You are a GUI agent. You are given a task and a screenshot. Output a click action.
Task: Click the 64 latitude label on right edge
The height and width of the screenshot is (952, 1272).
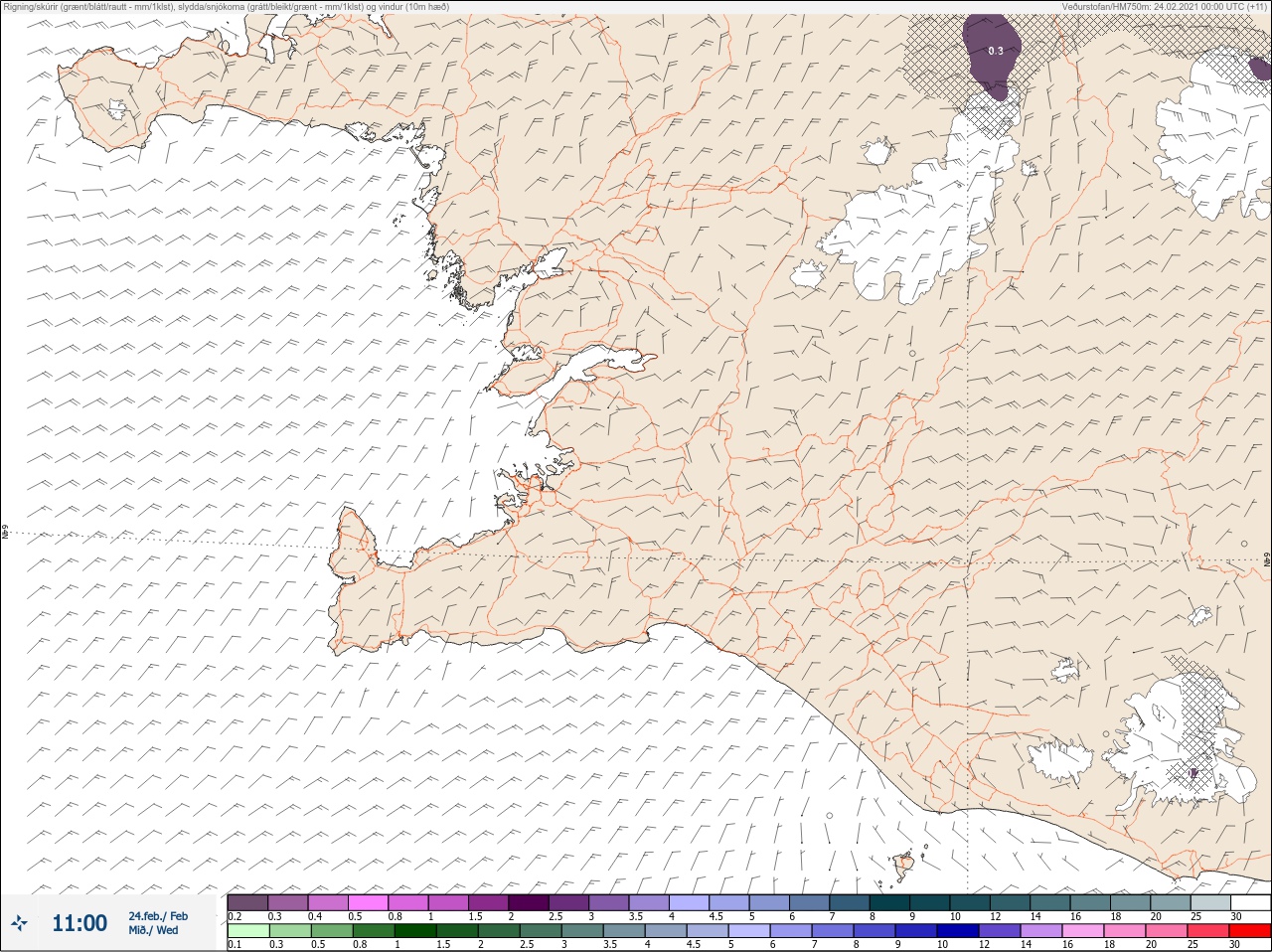1266,559
